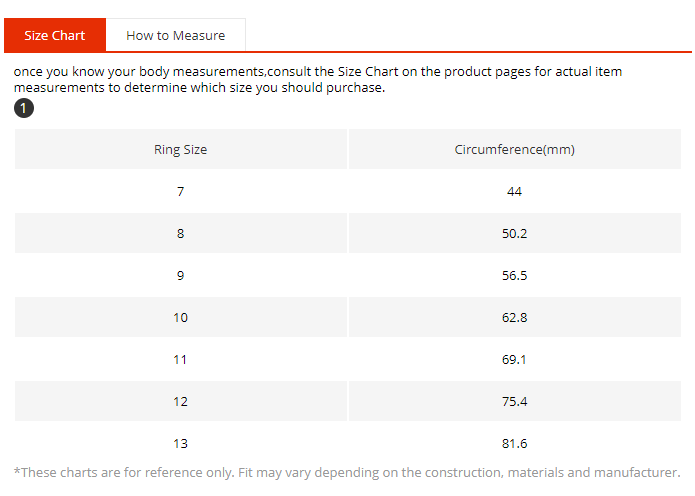Click the Circumference(mm) column header
Image resolution: width=695 pixels, height=496 pixels.
pyautogui.click(x=514, y=150)
